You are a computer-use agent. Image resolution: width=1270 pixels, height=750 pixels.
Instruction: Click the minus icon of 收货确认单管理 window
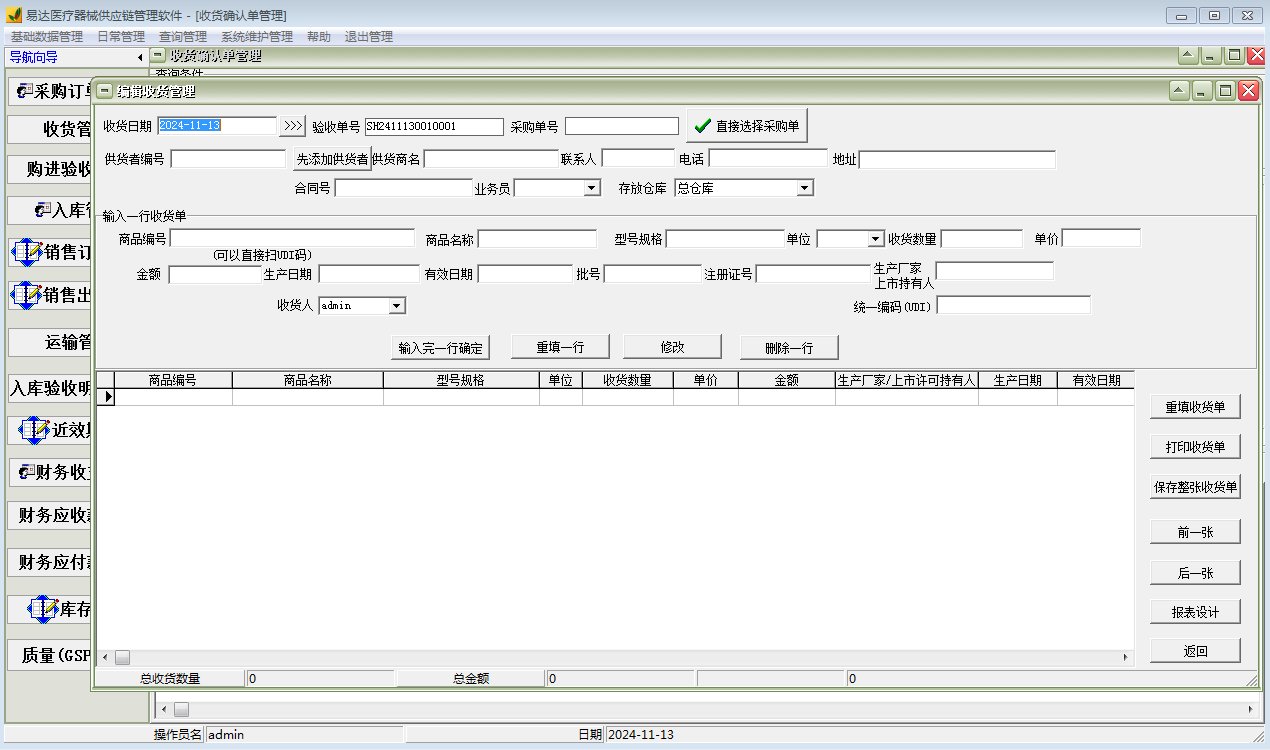(158, 56)
